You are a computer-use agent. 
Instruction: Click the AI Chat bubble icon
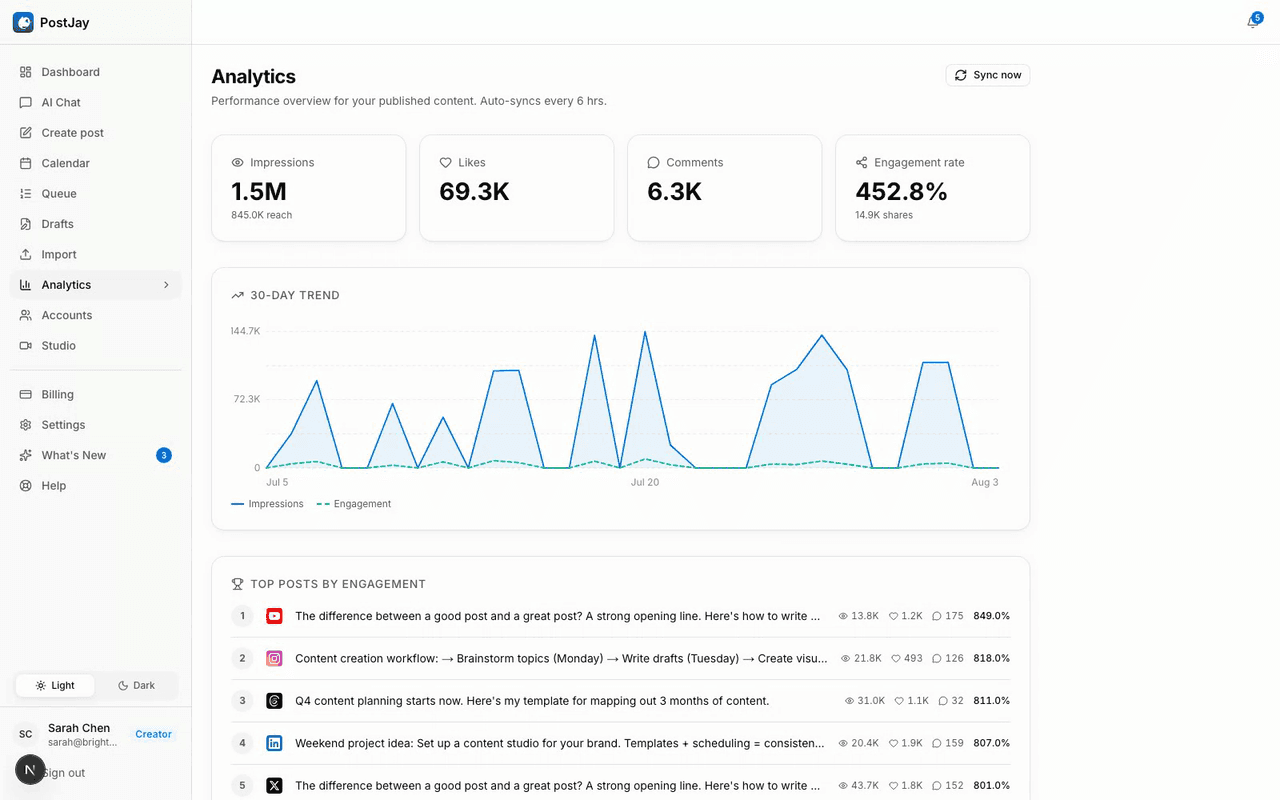26,102
